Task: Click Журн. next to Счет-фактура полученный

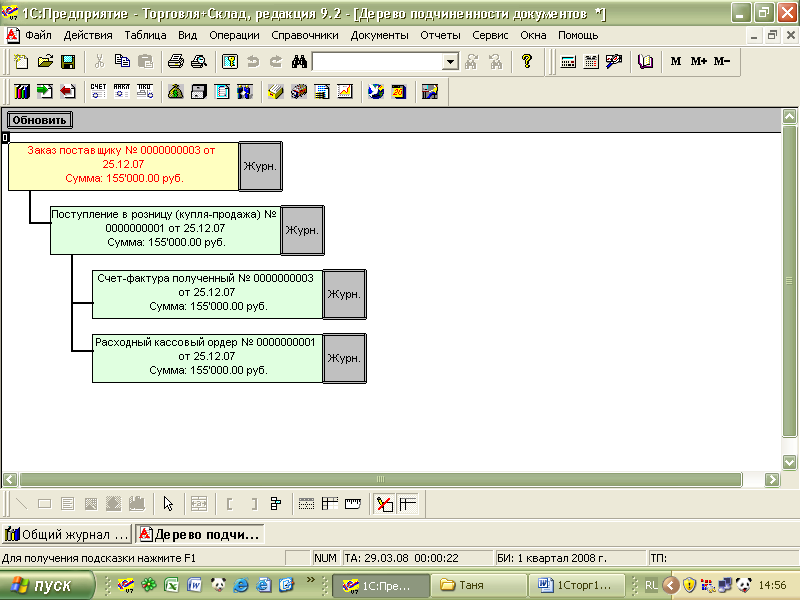Action: click(344, 294)
